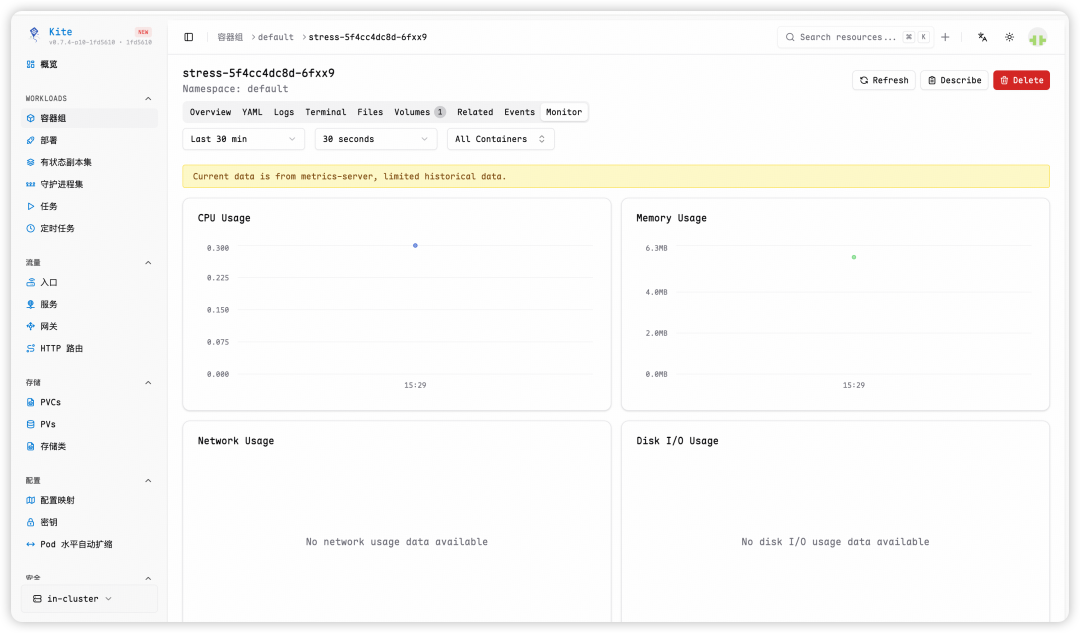Click the NEW badge by Kite
Screen dimensions: 1080x633
pyautogui.click(x=143, y=32)
